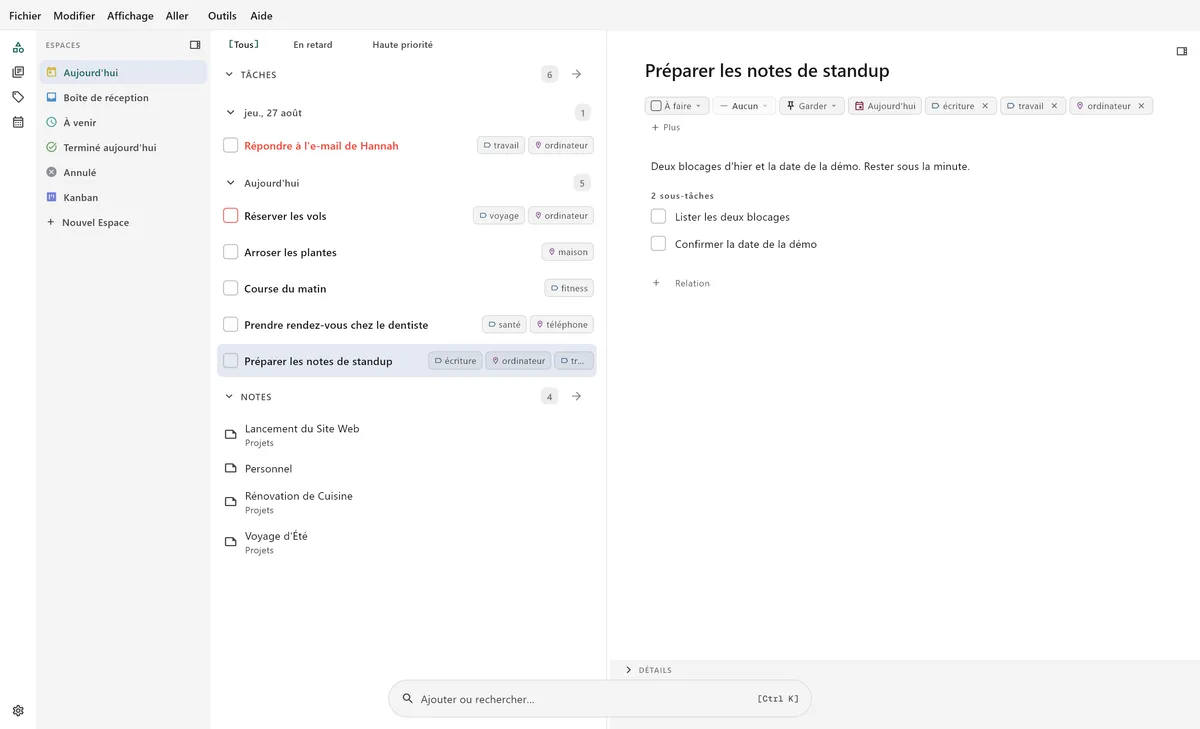The width and height of the screenshot is (1200, 729).
Task: Open the calendar icon in left rail
Action: pos(18,122)
